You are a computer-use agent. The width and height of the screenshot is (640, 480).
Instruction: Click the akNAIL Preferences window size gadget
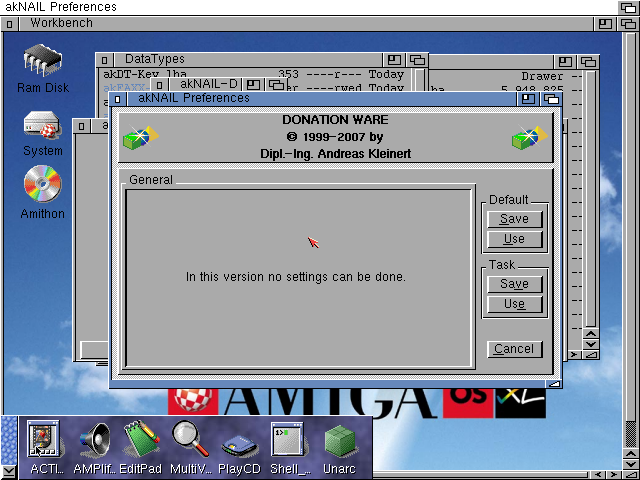point(554,384)
